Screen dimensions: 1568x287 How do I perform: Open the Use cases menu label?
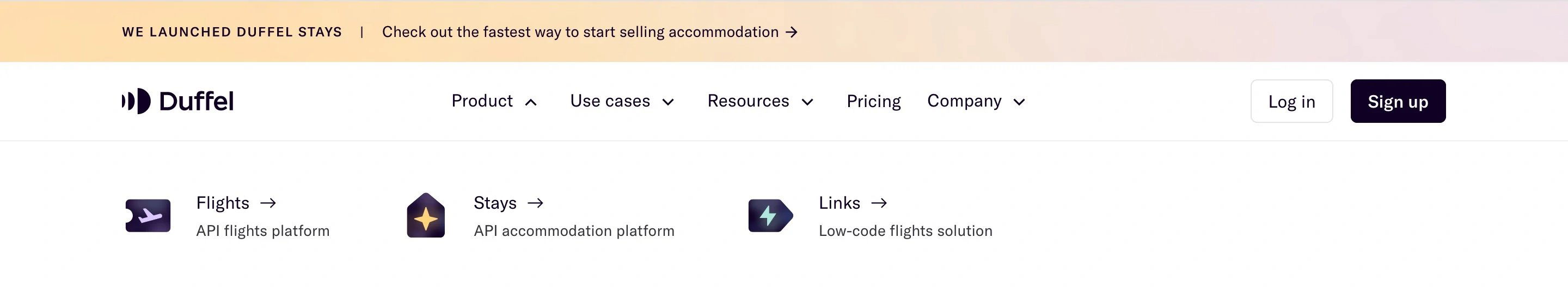(x=610, y=101)
